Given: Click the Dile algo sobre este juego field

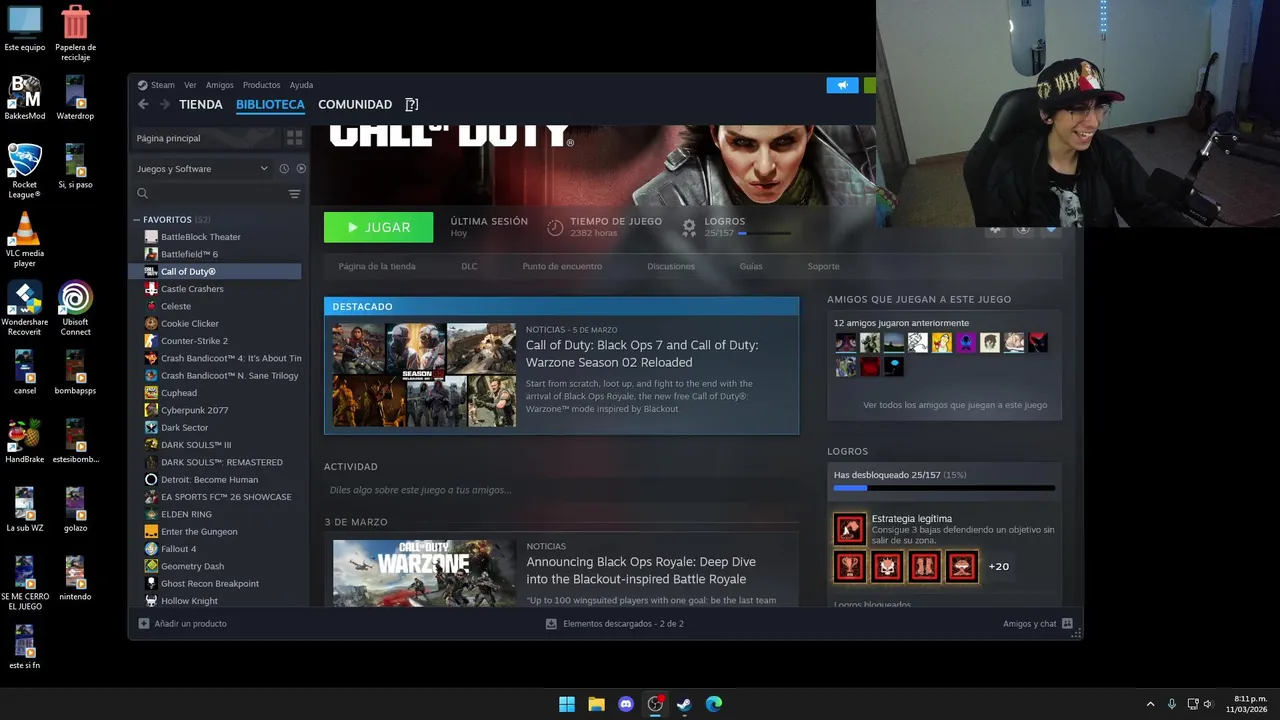Looking at the screenshot, I should (x=561, y=490).
